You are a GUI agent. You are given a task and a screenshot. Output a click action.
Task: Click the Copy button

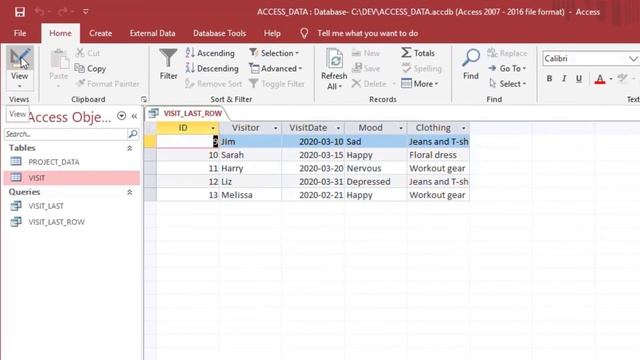pos(91,69)
